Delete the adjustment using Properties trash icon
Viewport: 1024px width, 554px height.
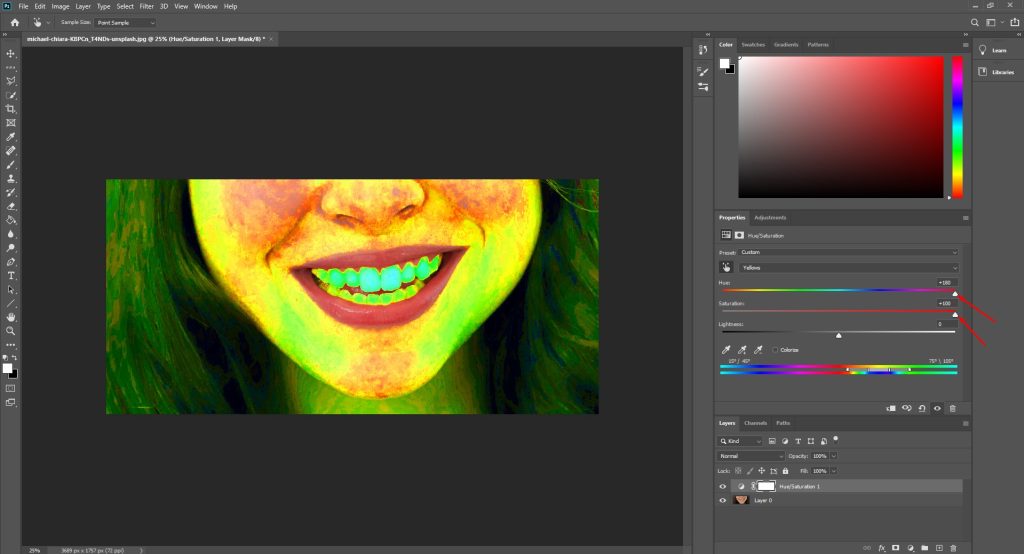tap(952, 408)
